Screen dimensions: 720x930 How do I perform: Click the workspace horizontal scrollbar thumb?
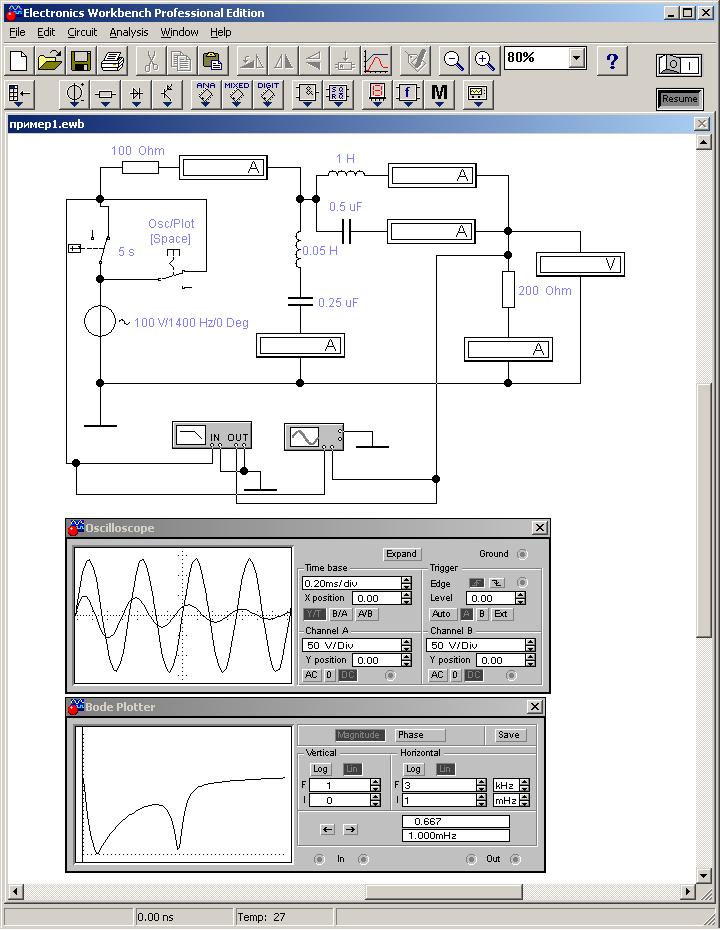coord(444,891)
